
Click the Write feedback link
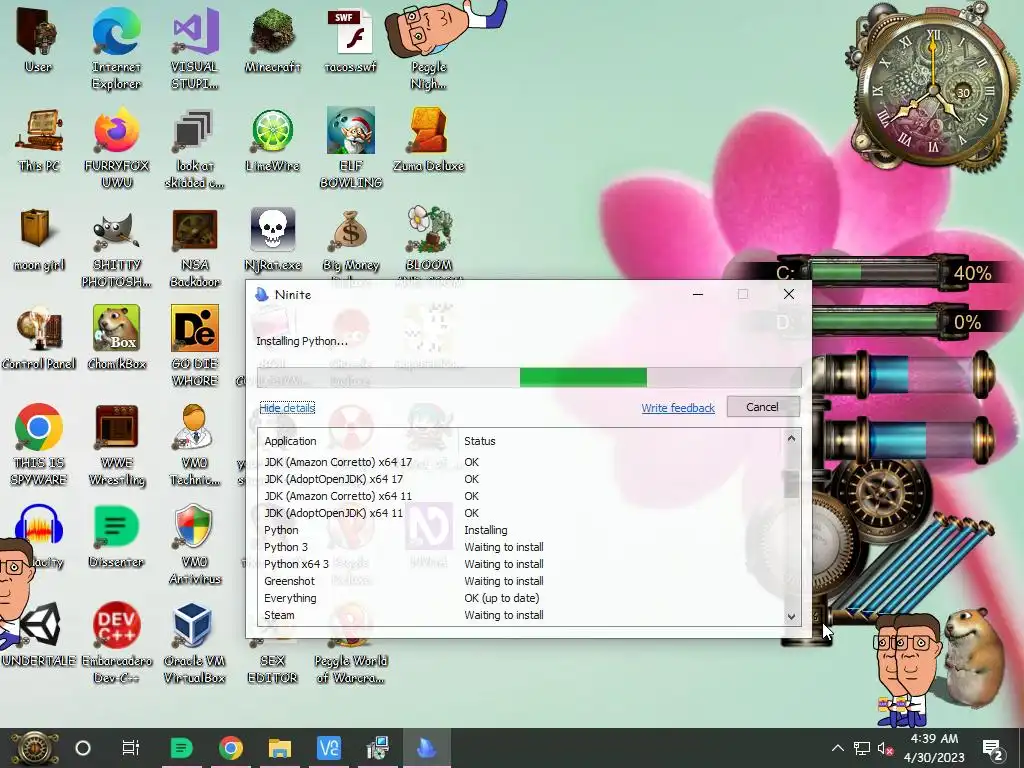click(x=678, y=408)
